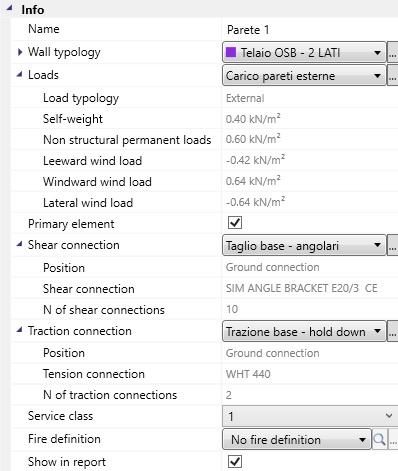Open the Taglio base - angolari dropdown

304,246
